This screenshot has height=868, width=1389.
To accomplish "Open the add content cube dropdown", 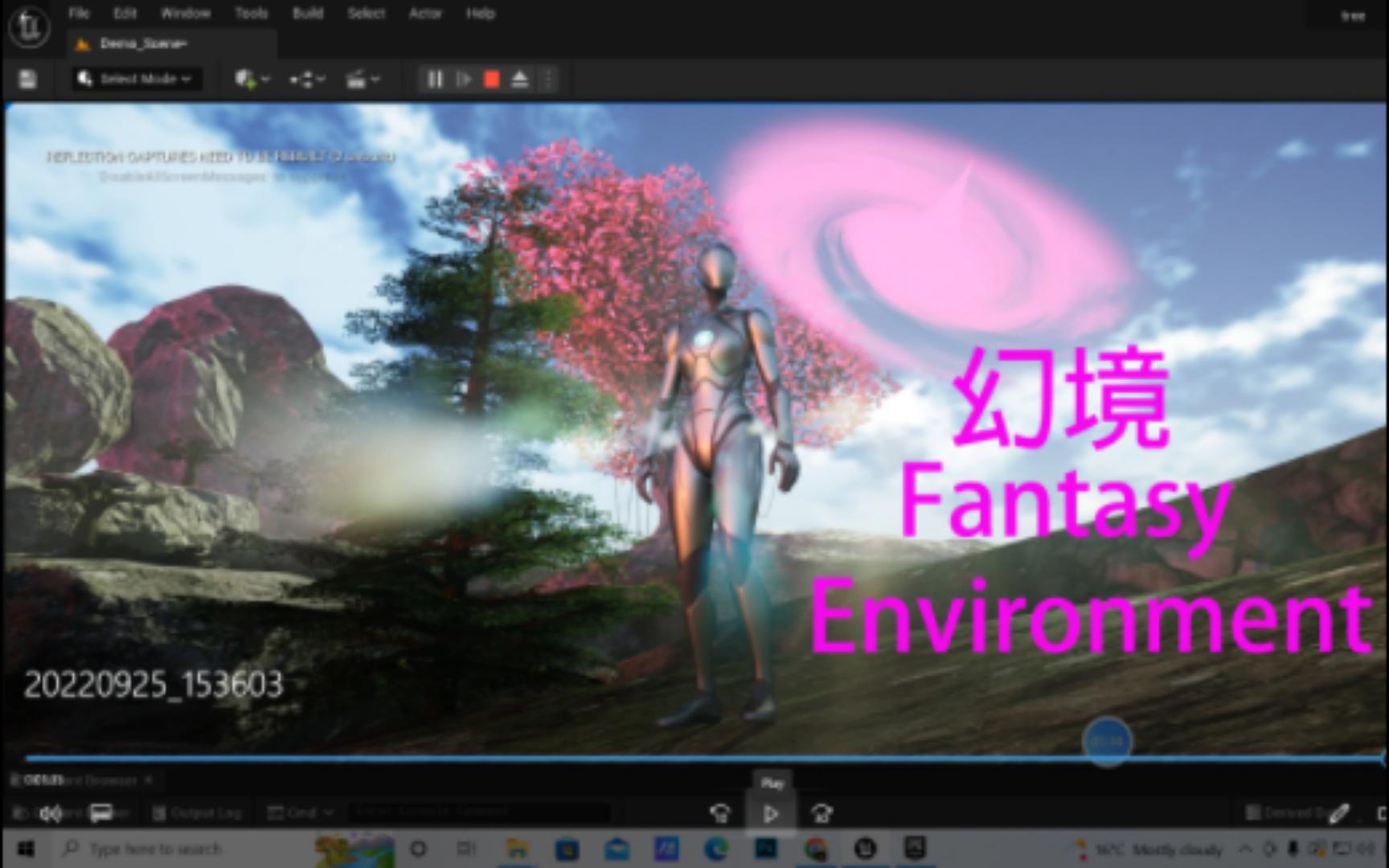I will (x=252, y=79).
